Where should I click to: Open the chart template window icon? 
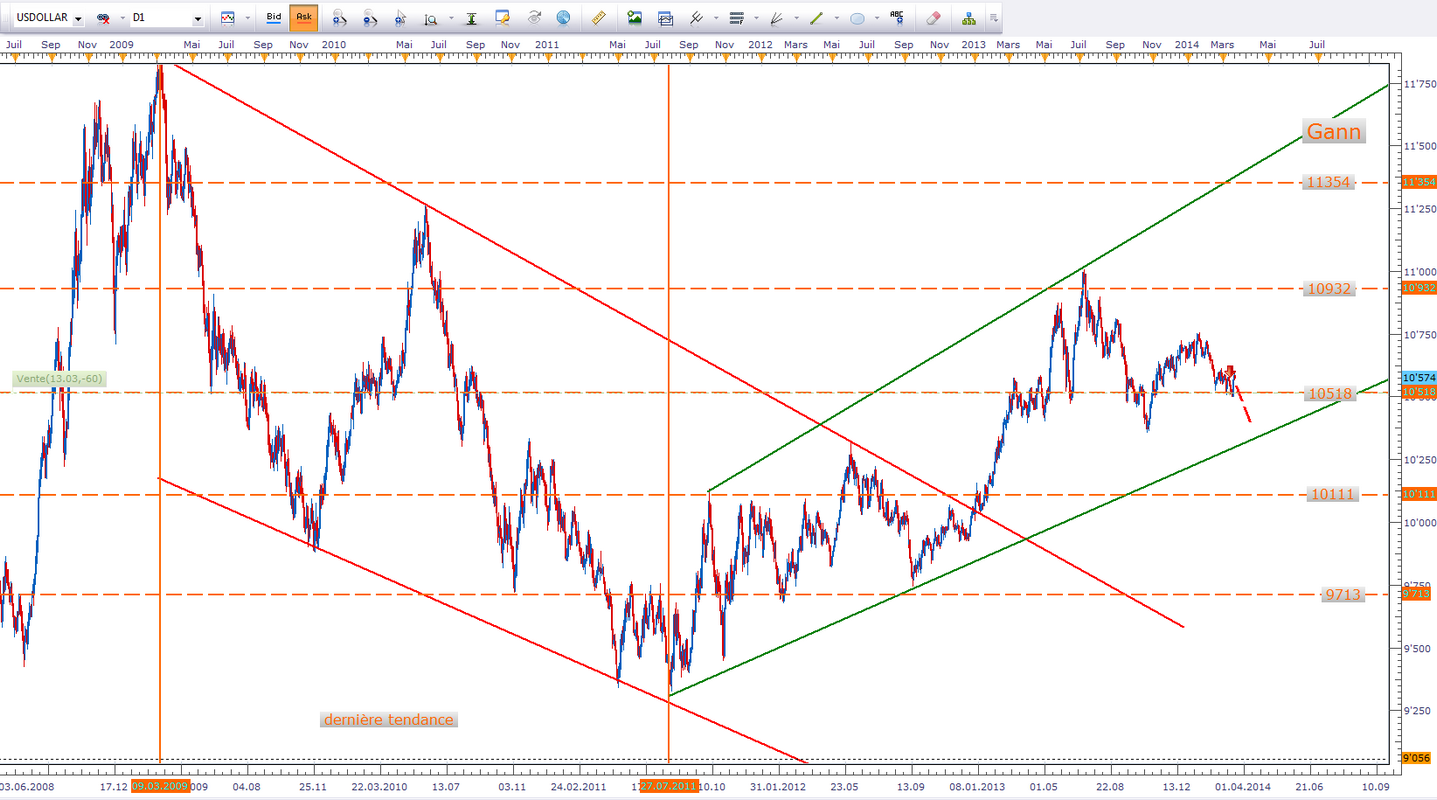[x=665, y=18]
